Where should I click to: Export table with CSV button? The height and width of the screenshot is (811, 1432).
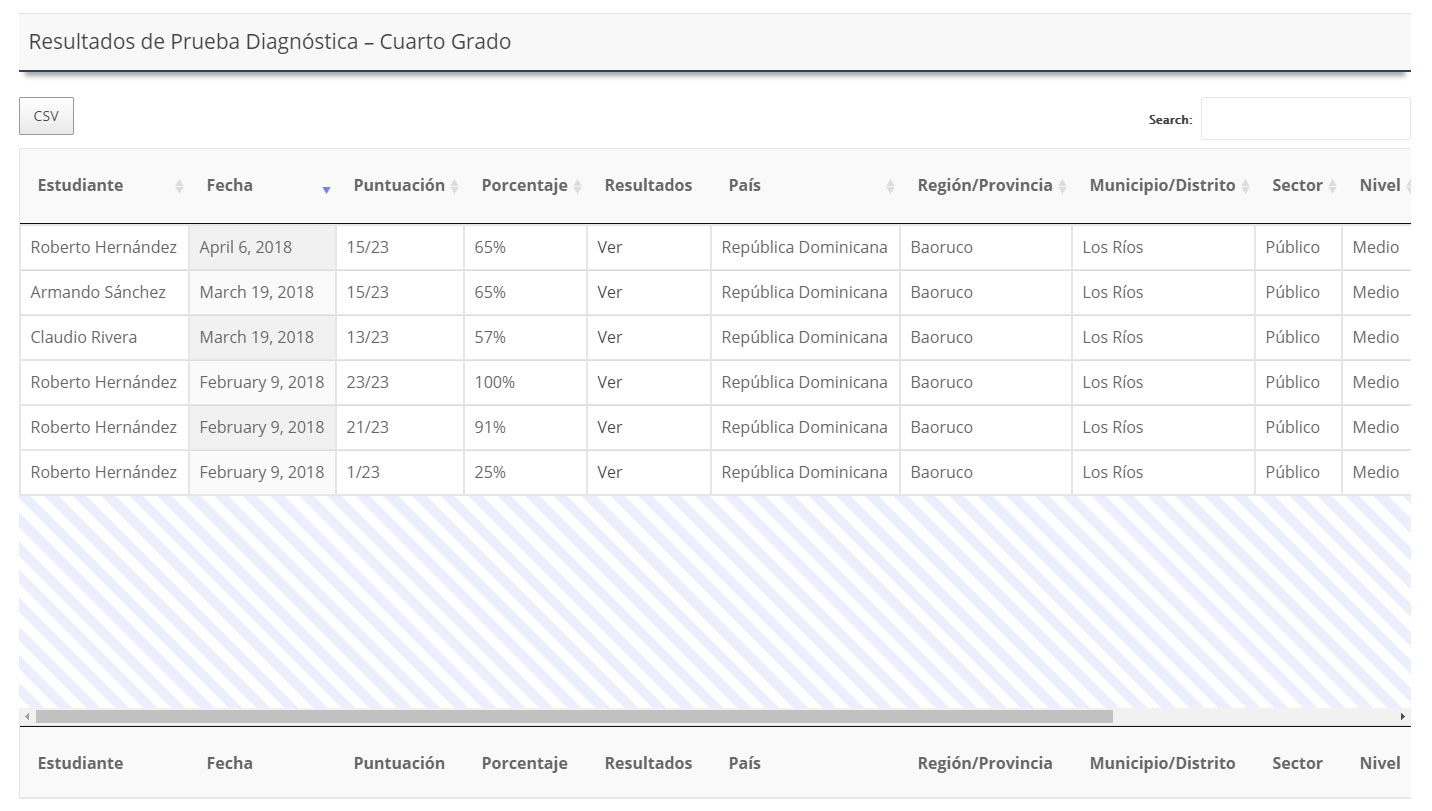click(46, 116)
